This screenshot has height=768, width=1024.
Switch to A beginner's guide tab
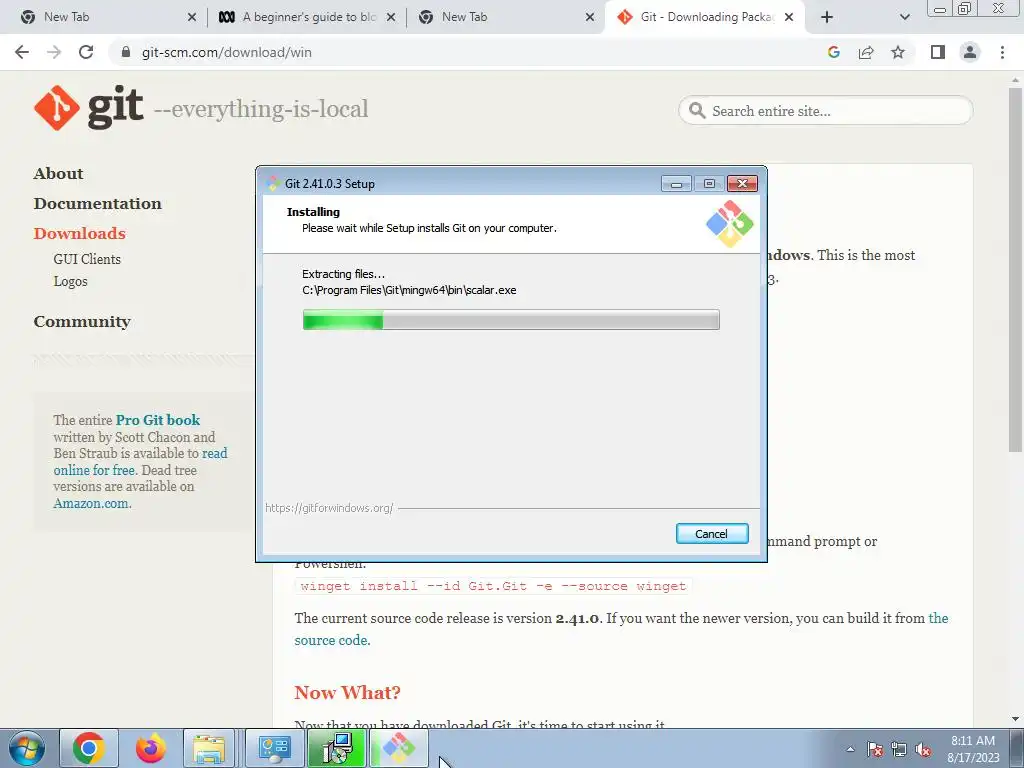307,17
